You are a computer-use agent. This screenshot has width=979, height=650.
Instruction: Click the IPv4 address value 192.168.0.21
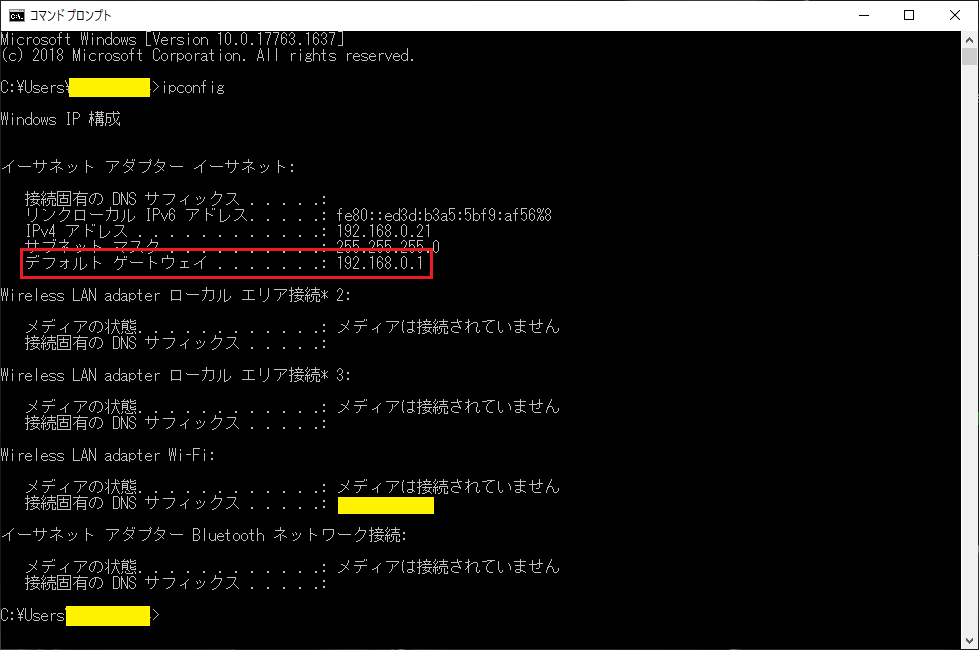pyautogui.click(x=384, y=232)
